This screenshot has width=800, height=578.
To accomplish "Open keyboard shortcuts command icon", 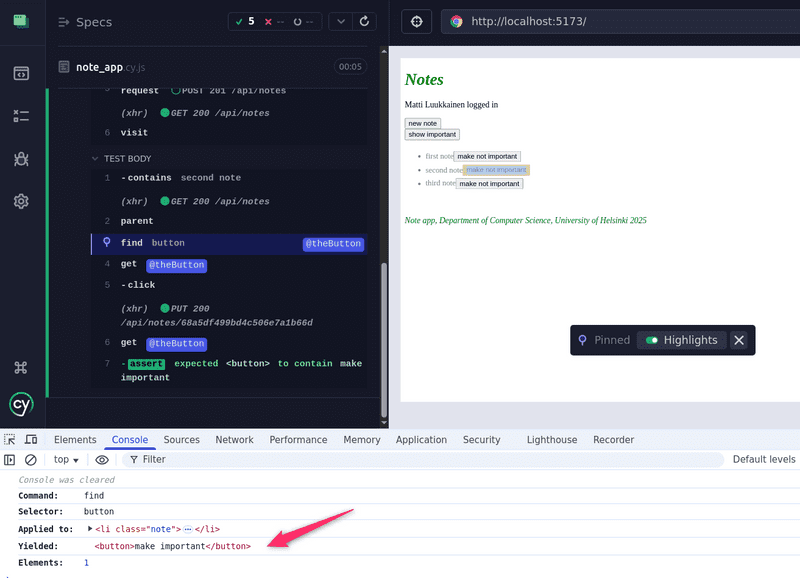I will click(x=21, y=367).
